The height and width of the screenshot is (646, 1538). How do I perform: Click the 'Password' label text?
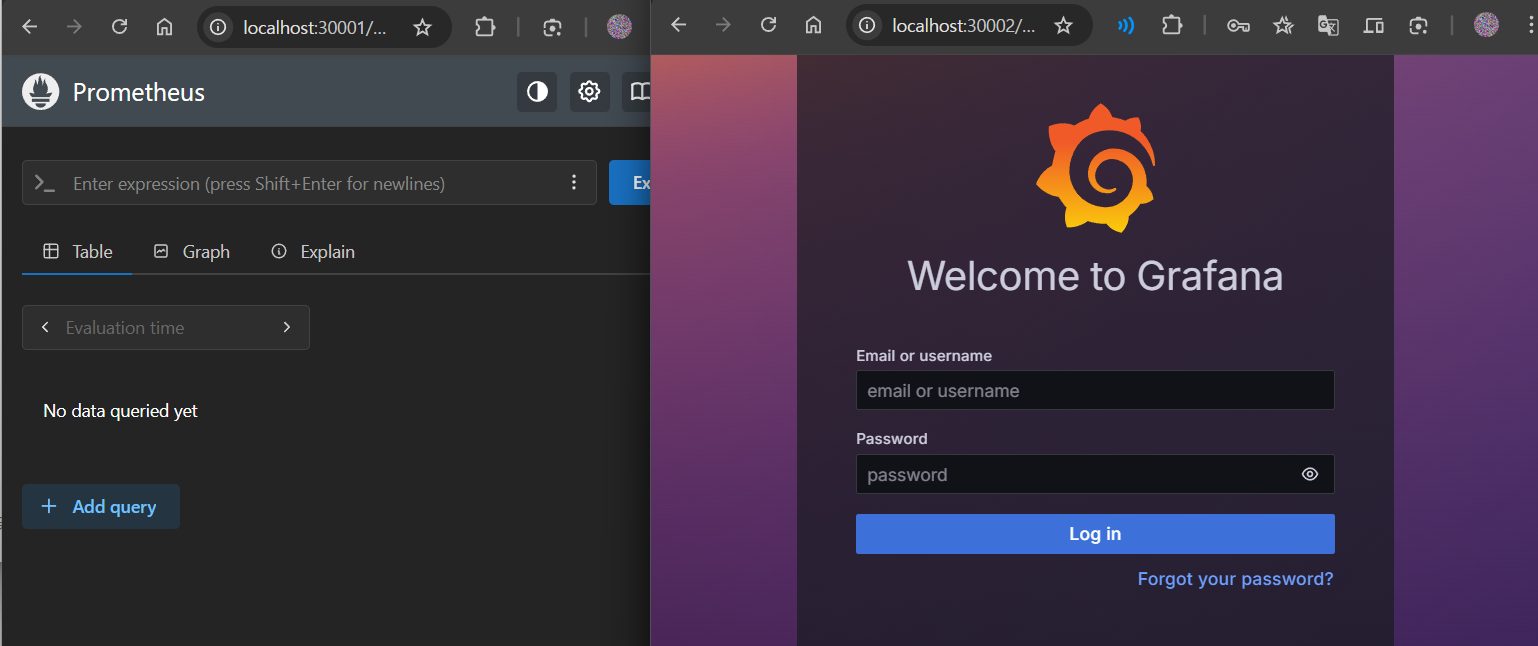892,439
